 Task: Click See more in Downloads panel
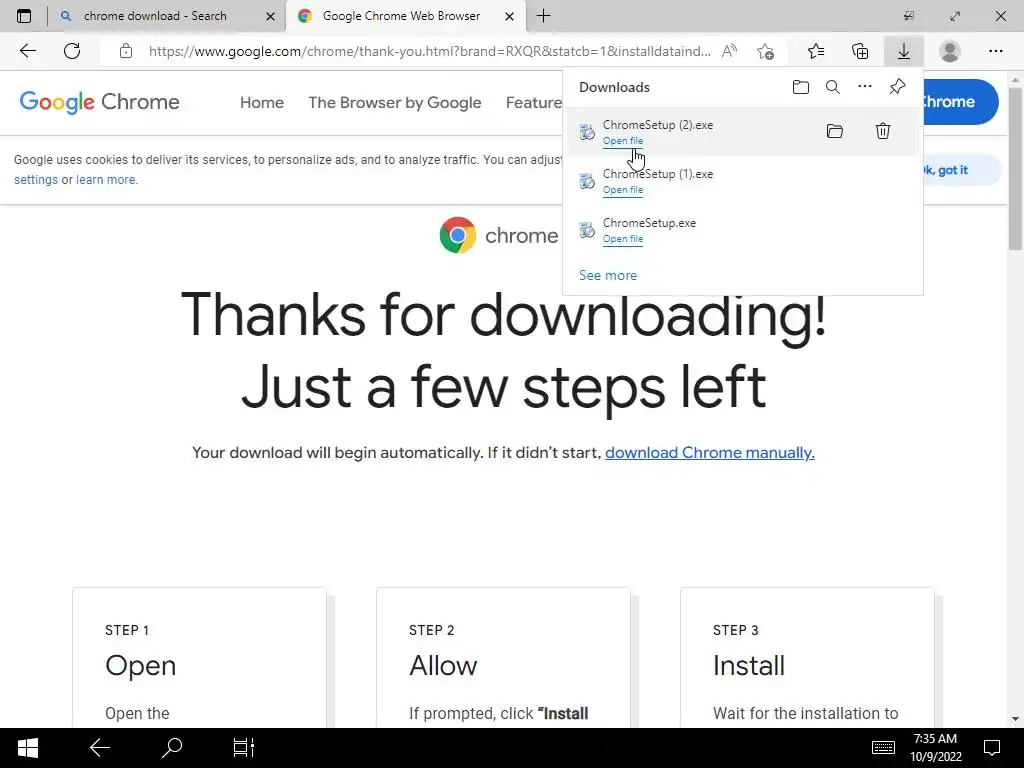click(608, 276)
